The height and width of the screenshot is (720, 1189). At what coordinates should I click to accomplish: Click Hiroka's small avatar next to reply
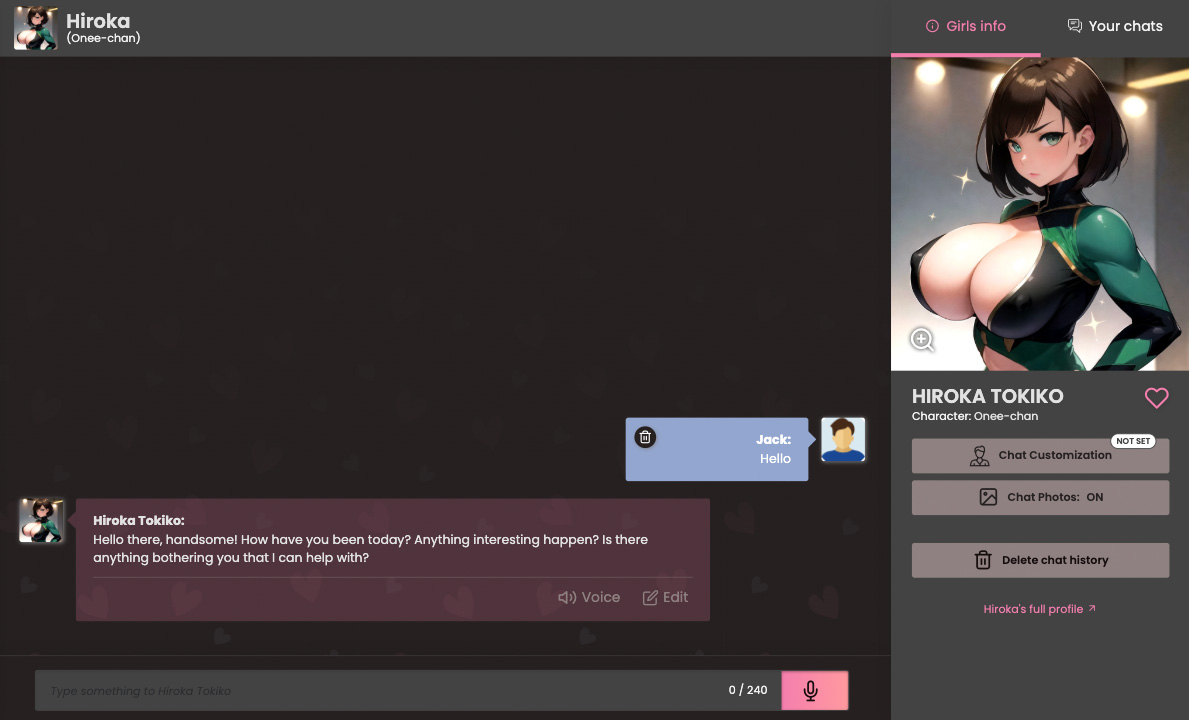point(41,521)
